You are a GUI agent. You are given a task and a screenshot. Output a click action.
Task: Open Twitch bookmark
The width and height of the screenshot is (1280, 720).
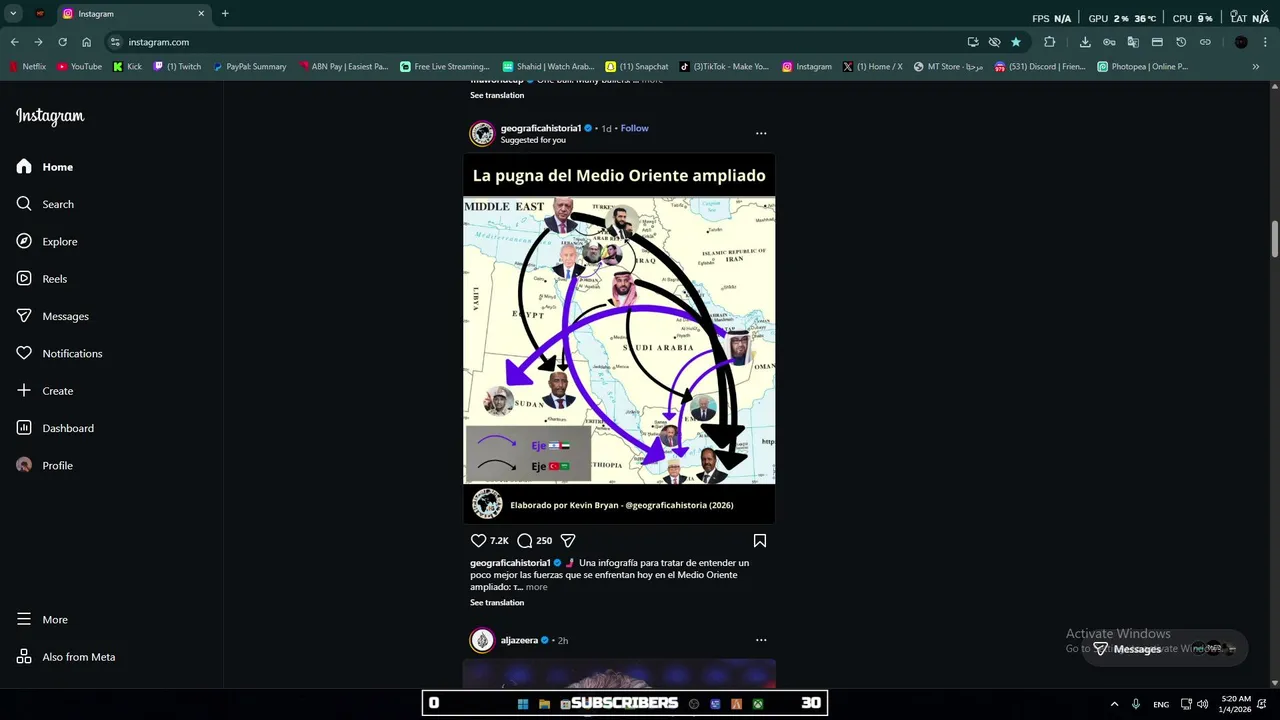click(177, 67)
